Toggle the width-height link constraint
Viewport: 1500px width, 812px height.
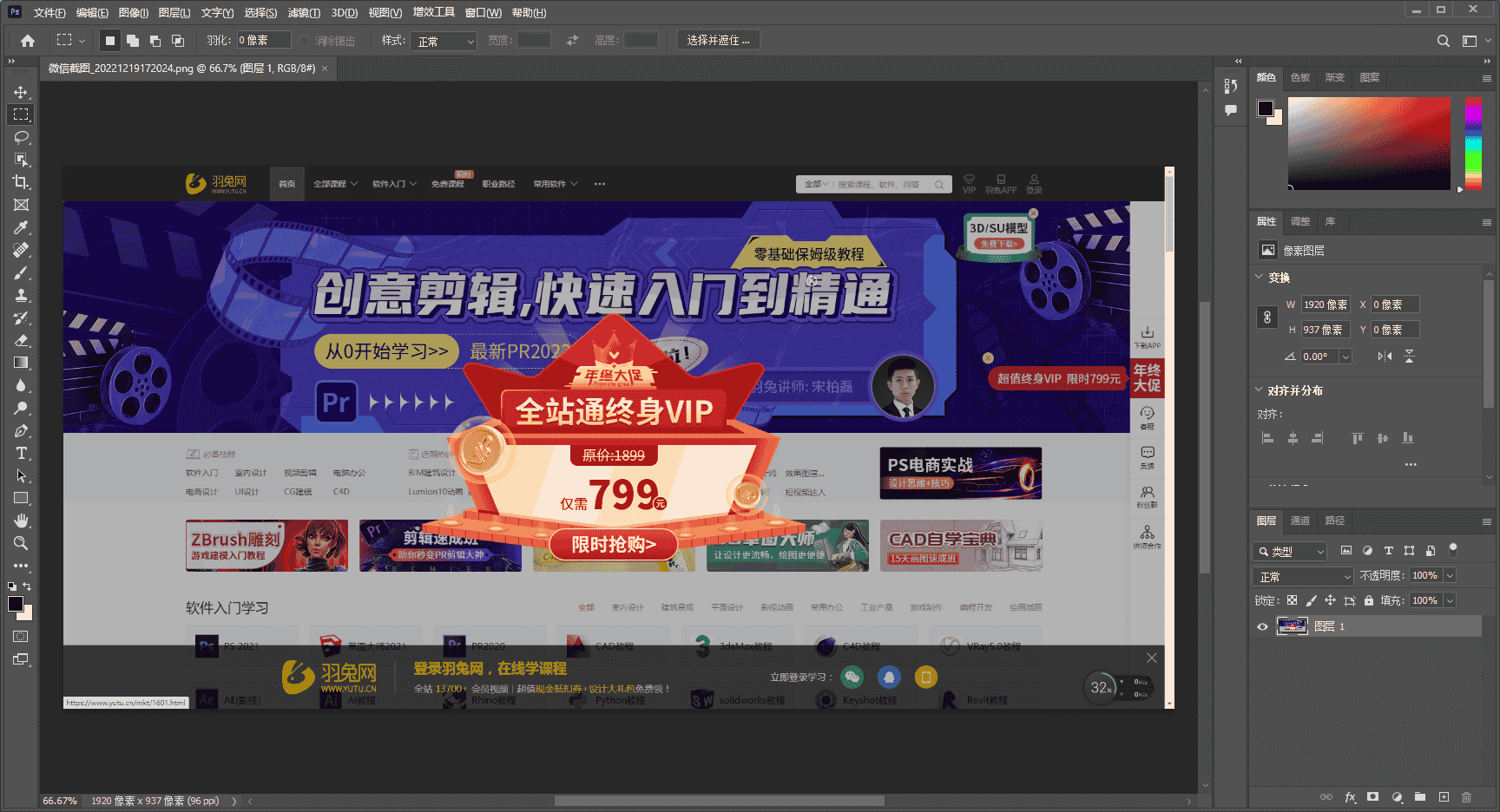[1266, 318]
